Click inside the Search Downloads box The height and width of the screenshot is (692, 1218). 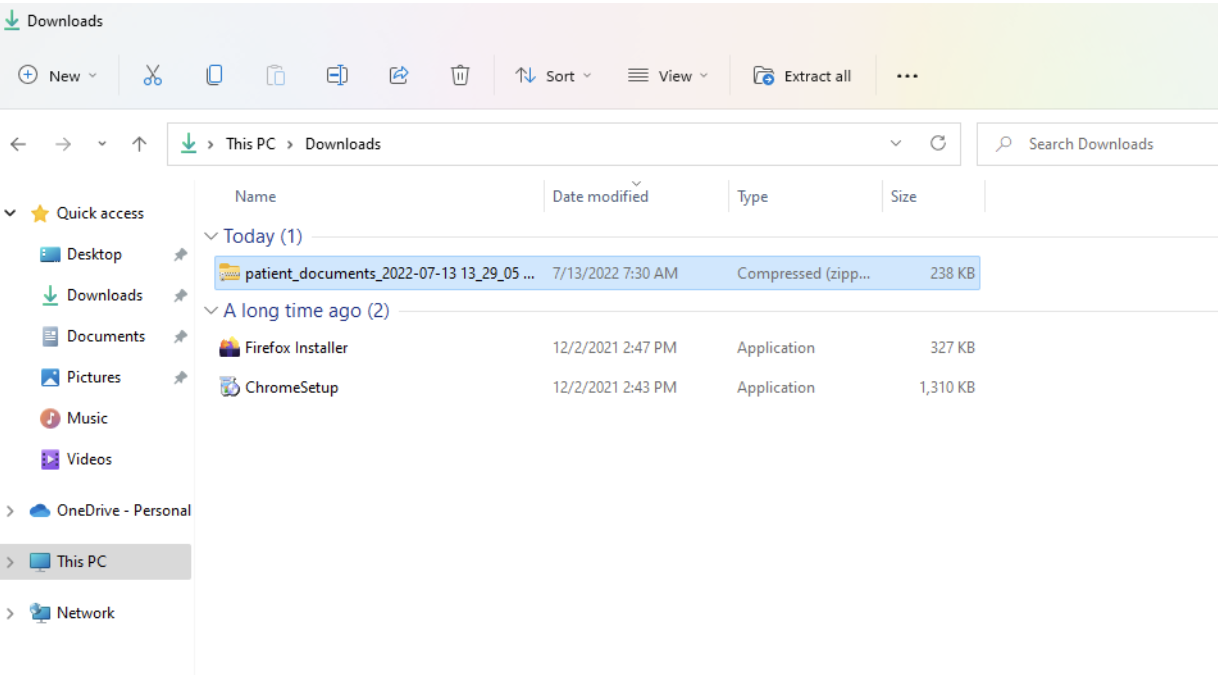pos(1090,143)
